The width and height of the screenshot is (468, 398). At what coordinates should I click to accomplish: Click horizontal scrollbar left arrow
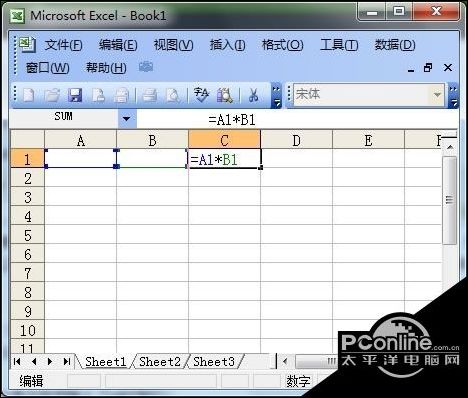click(285, 361)
